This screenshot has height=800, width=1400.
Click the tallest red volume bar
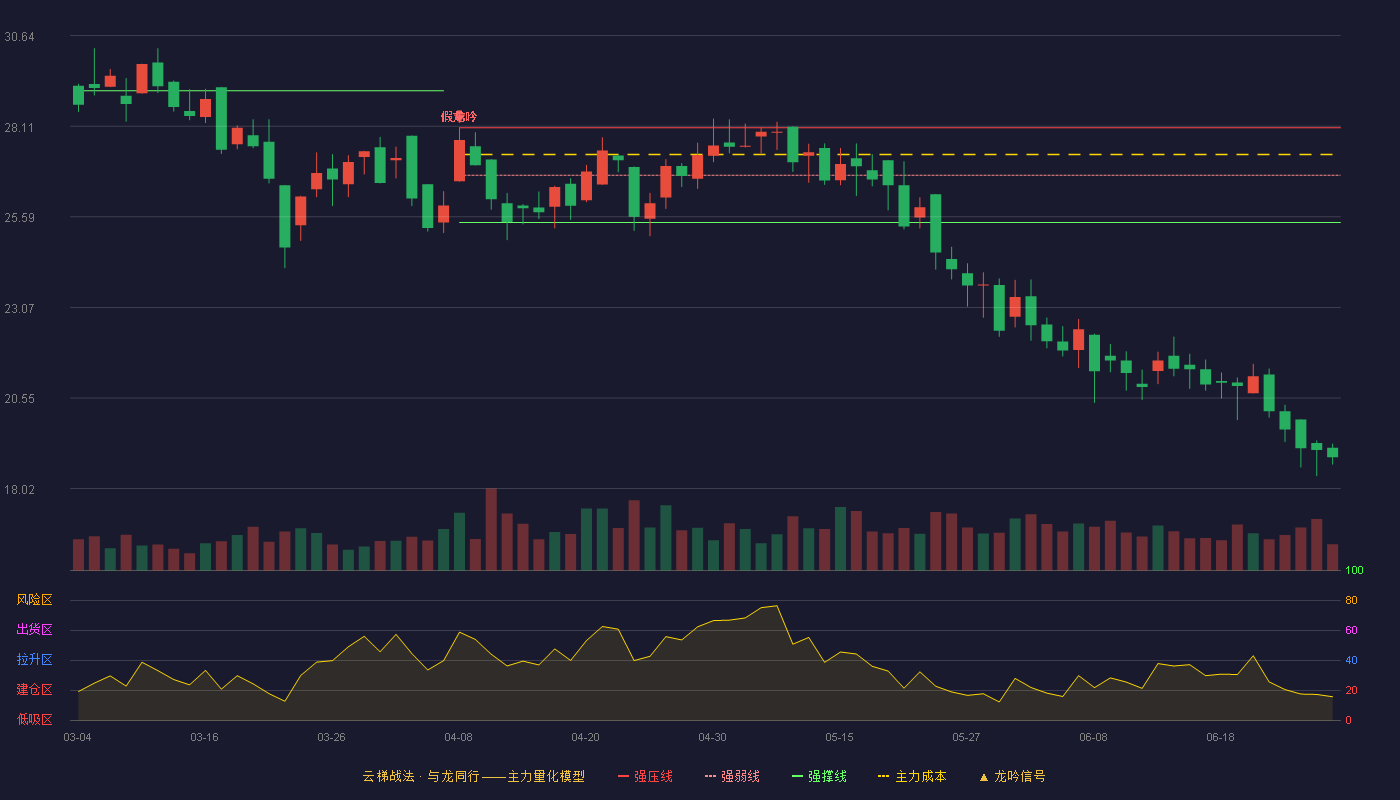[x=491, y=529]
